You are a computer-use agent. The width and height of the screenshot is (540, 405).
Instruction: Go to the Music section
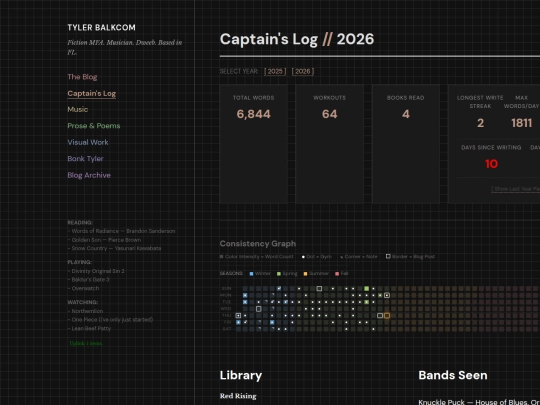pyautogui.click(x=77, y=110)
